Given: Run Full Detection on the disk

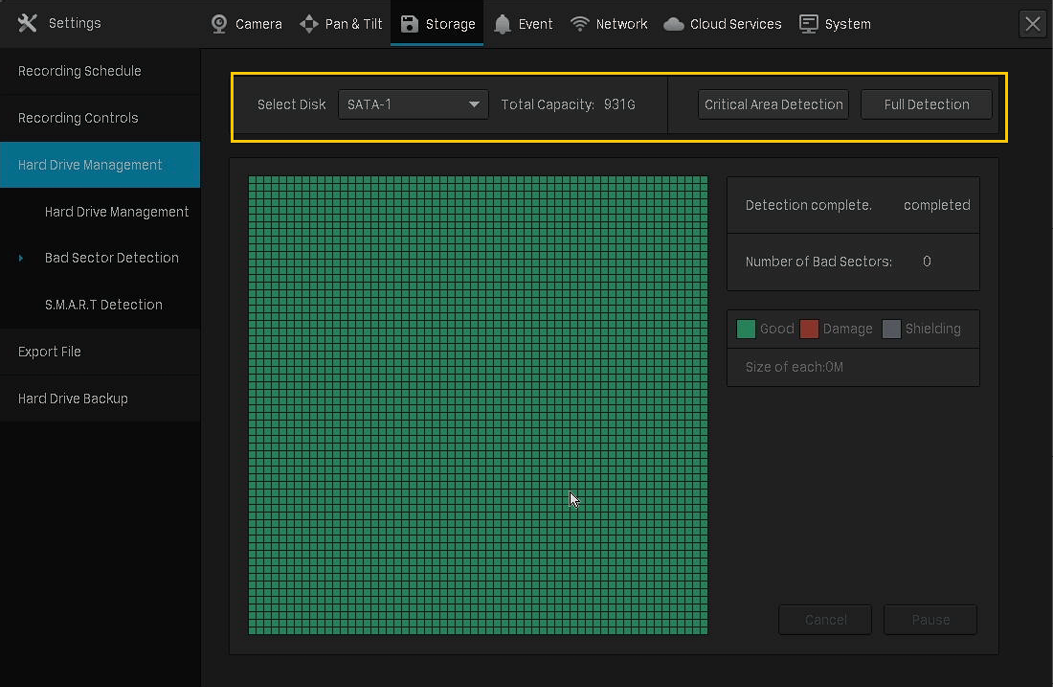Looking at the screenshot, I should point(926,104).
